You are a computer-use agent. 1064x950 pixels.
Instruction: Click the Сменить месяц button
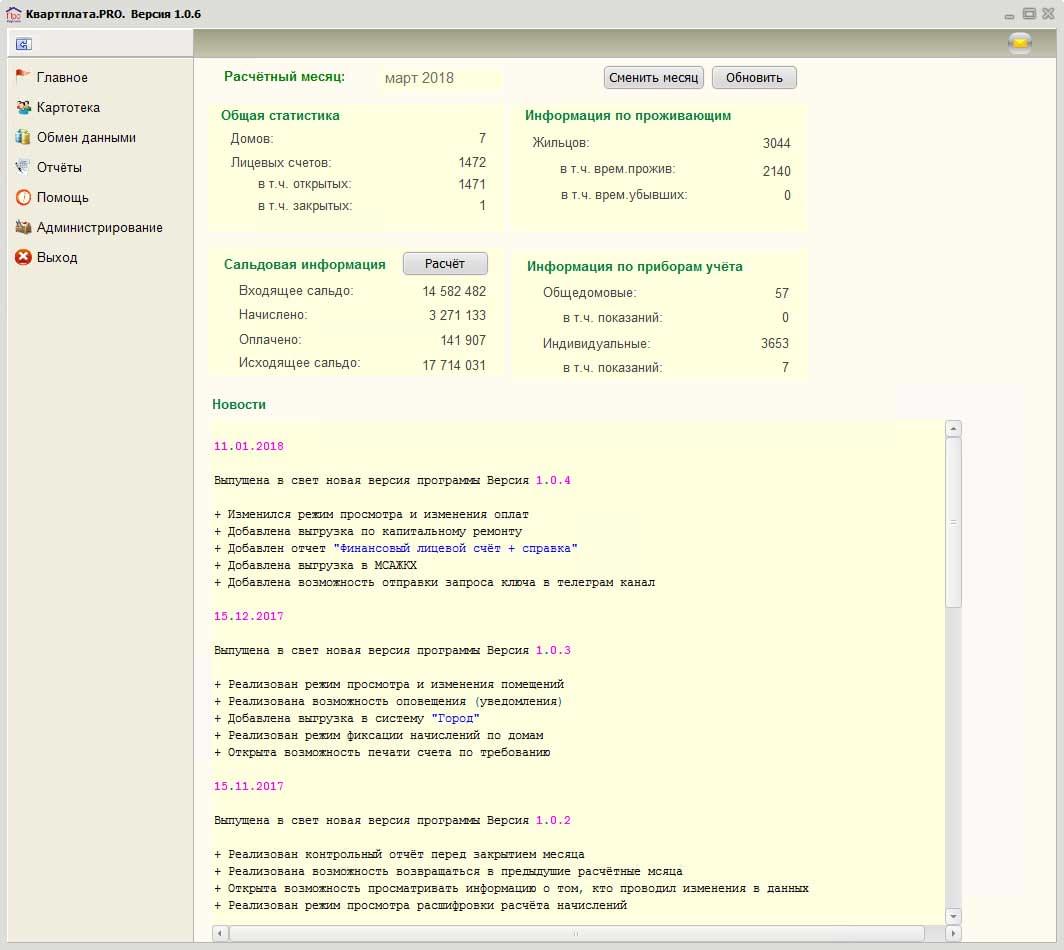pos(653,77)
